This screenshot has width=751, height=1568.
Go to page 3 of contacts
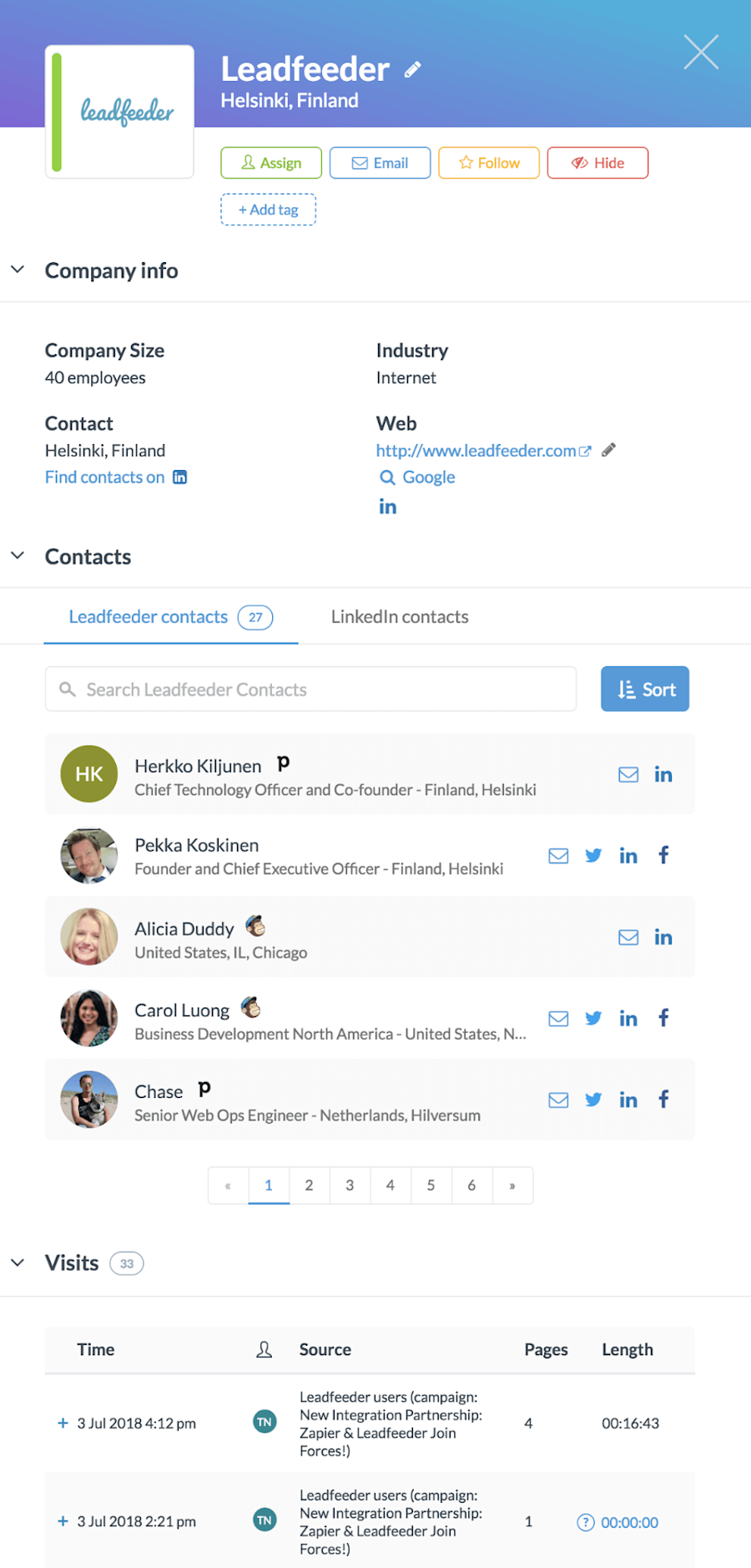350,1186
